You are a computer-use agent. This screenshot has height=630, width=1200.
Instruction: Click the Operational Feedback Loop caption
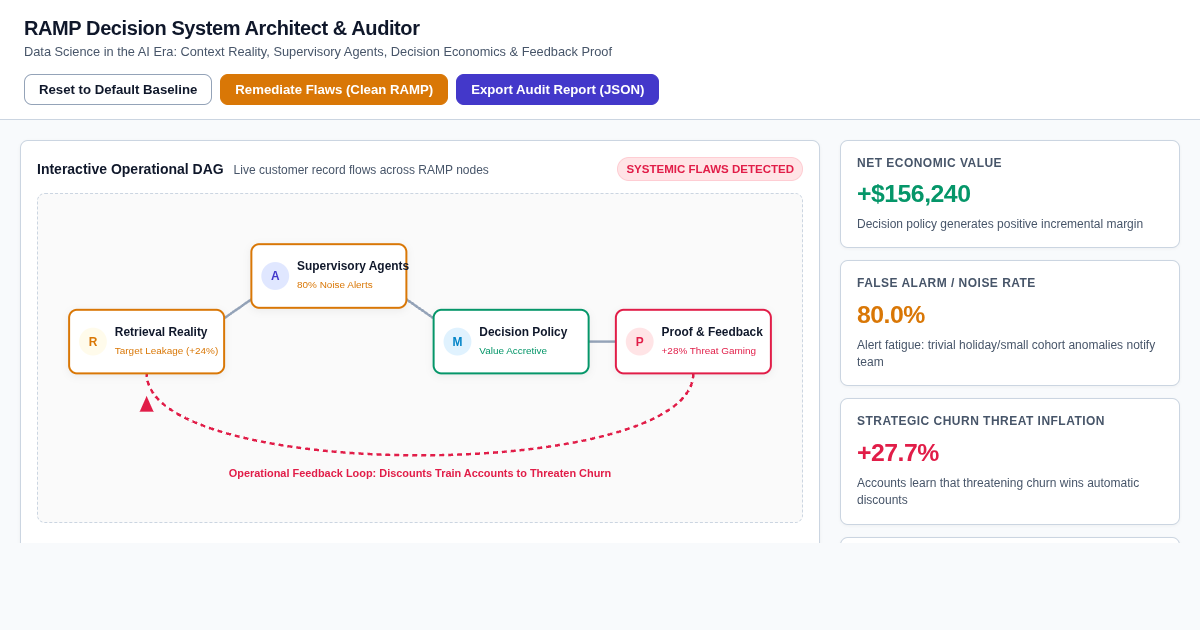tap(420, 473)
